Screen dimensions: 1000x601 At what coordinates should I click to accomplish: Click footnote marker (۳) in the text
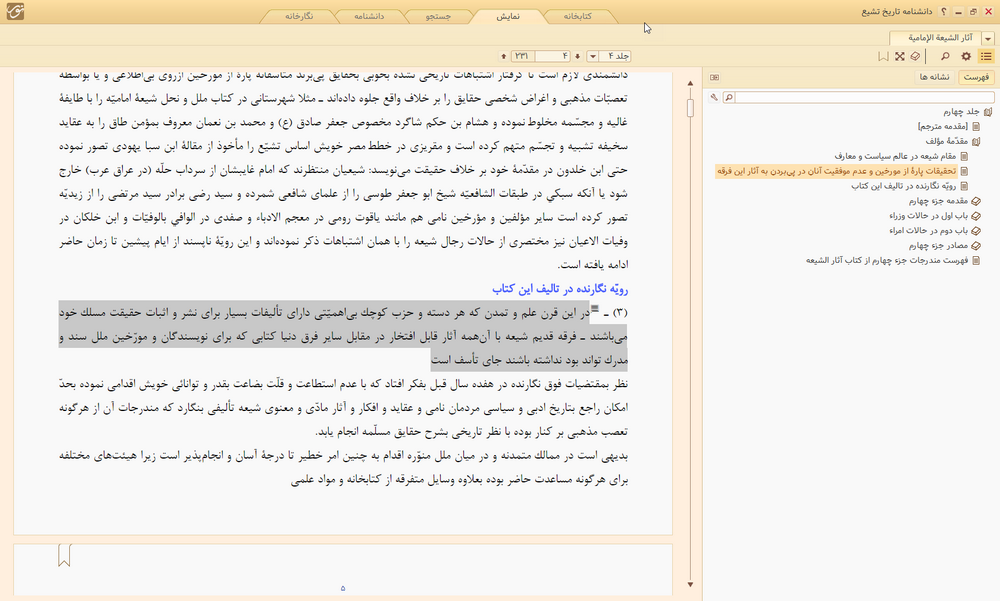click(x=620, y=313)
